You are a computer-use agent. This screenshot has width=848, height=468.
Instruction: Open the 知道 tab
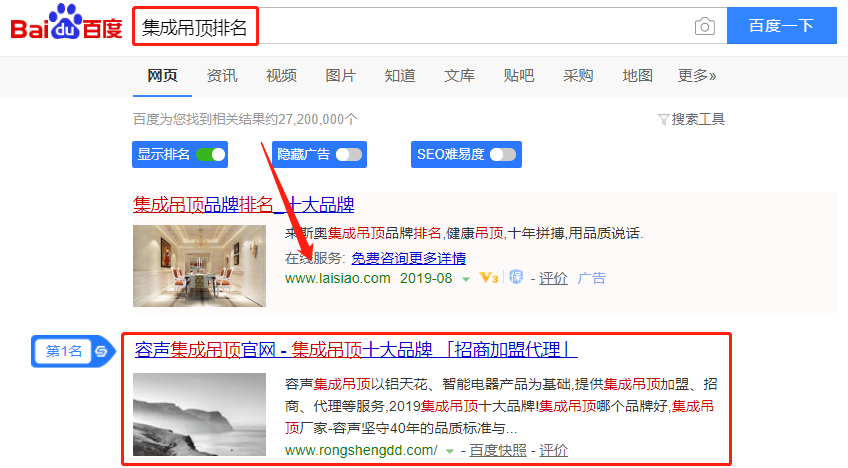point(400,76)
